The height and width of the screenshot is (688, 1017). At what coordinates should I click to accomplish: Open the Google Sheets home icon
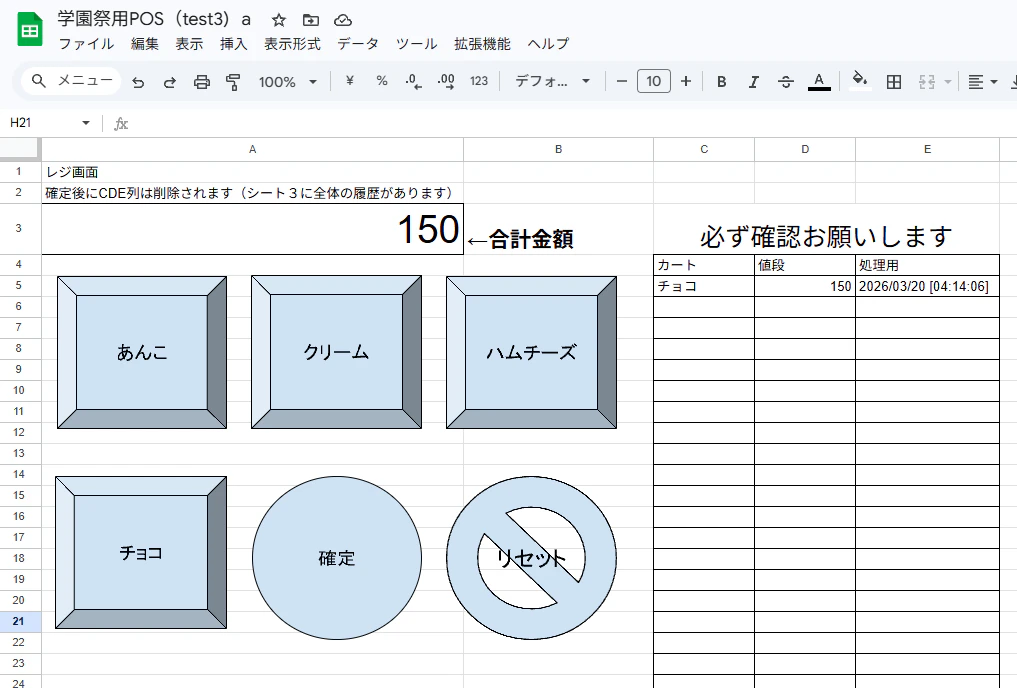coord(29,30)
